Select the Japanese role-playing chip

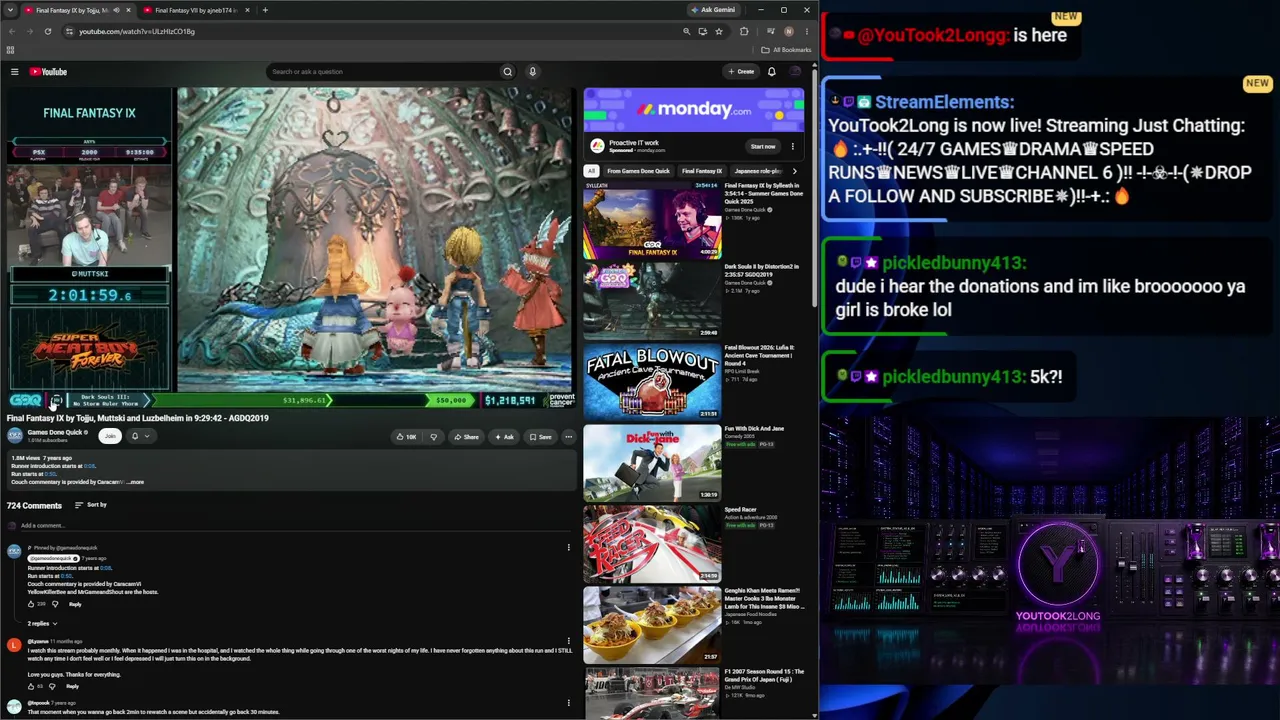(758, 171)
